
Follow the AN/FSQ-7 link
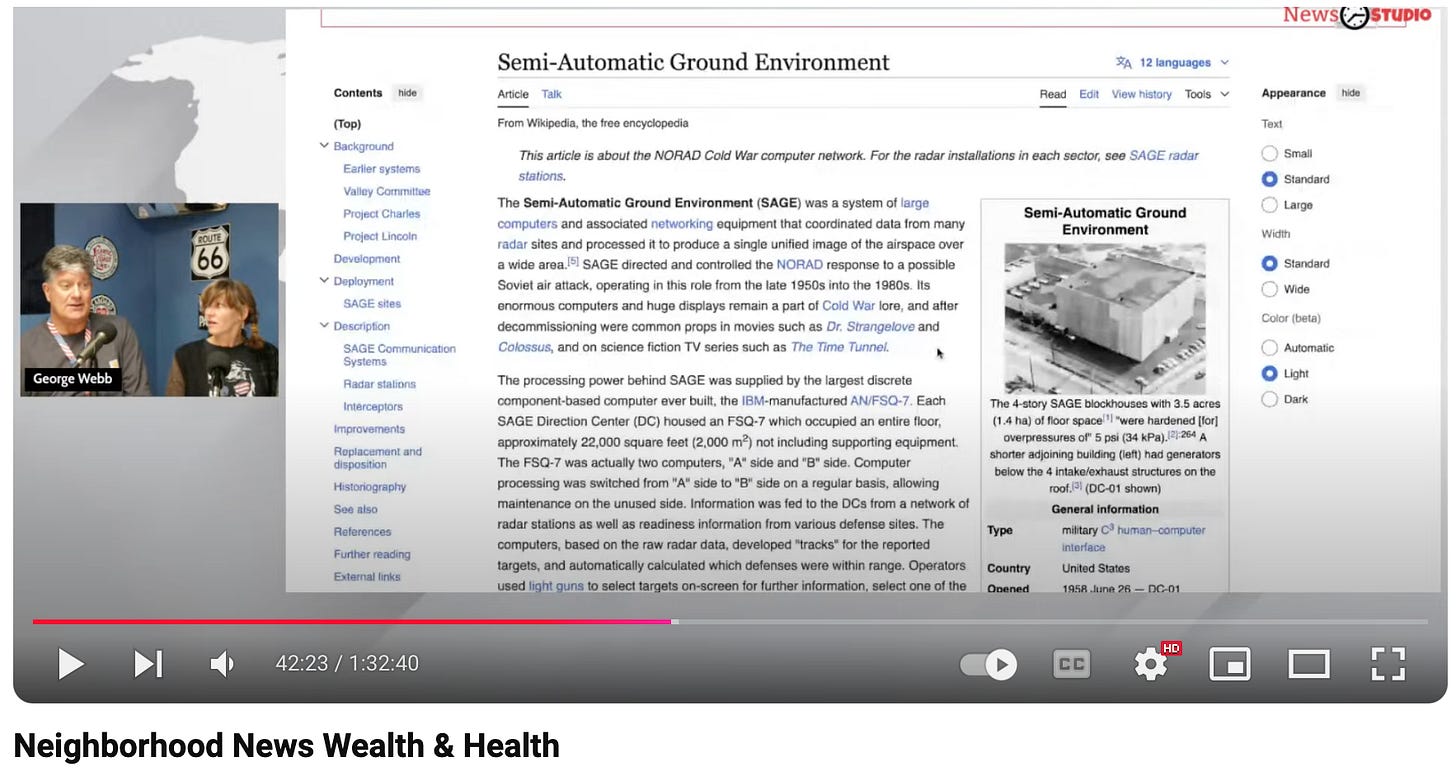point(881,401)
